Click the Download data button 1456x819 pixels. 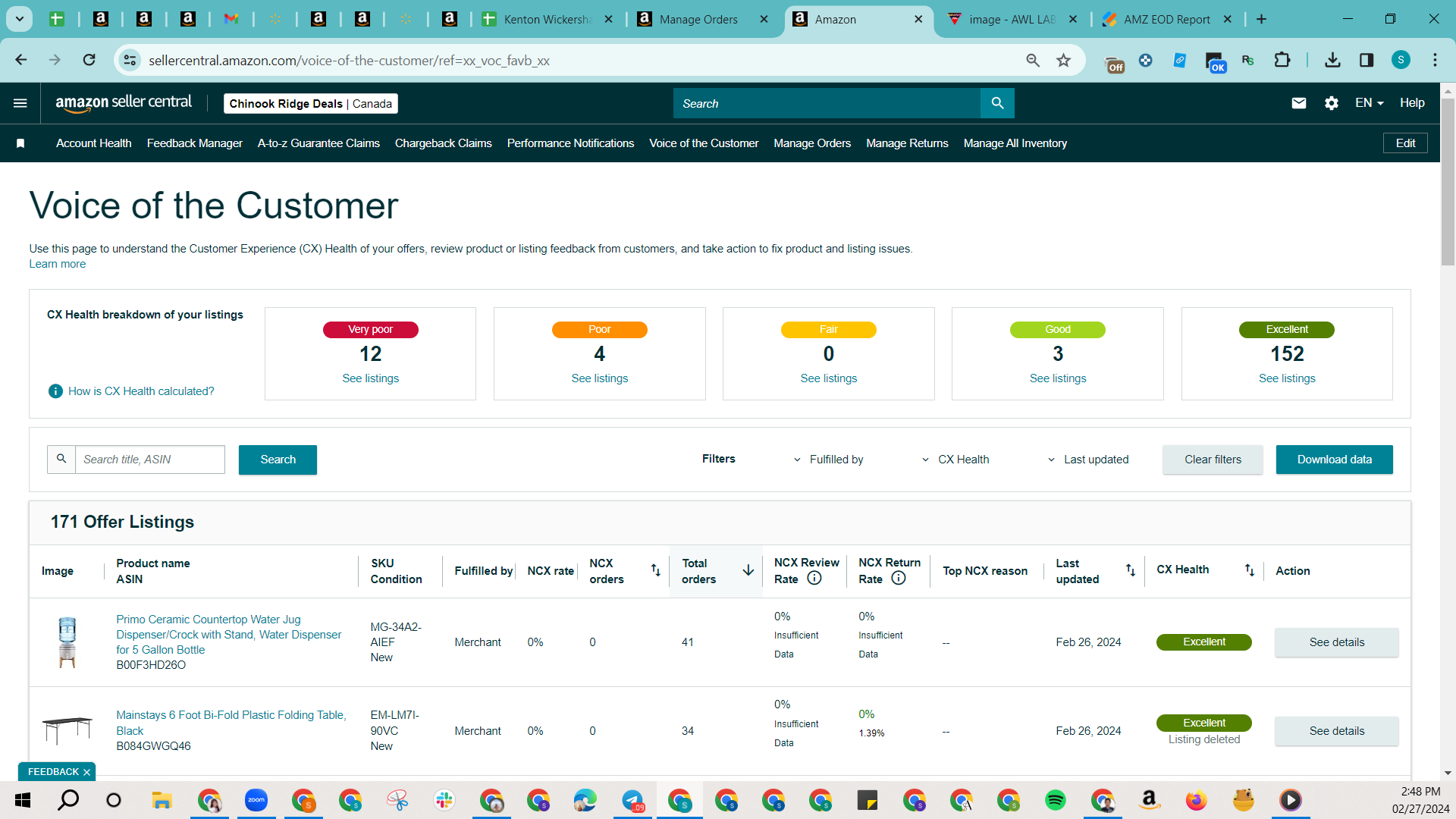point(1334,460)
